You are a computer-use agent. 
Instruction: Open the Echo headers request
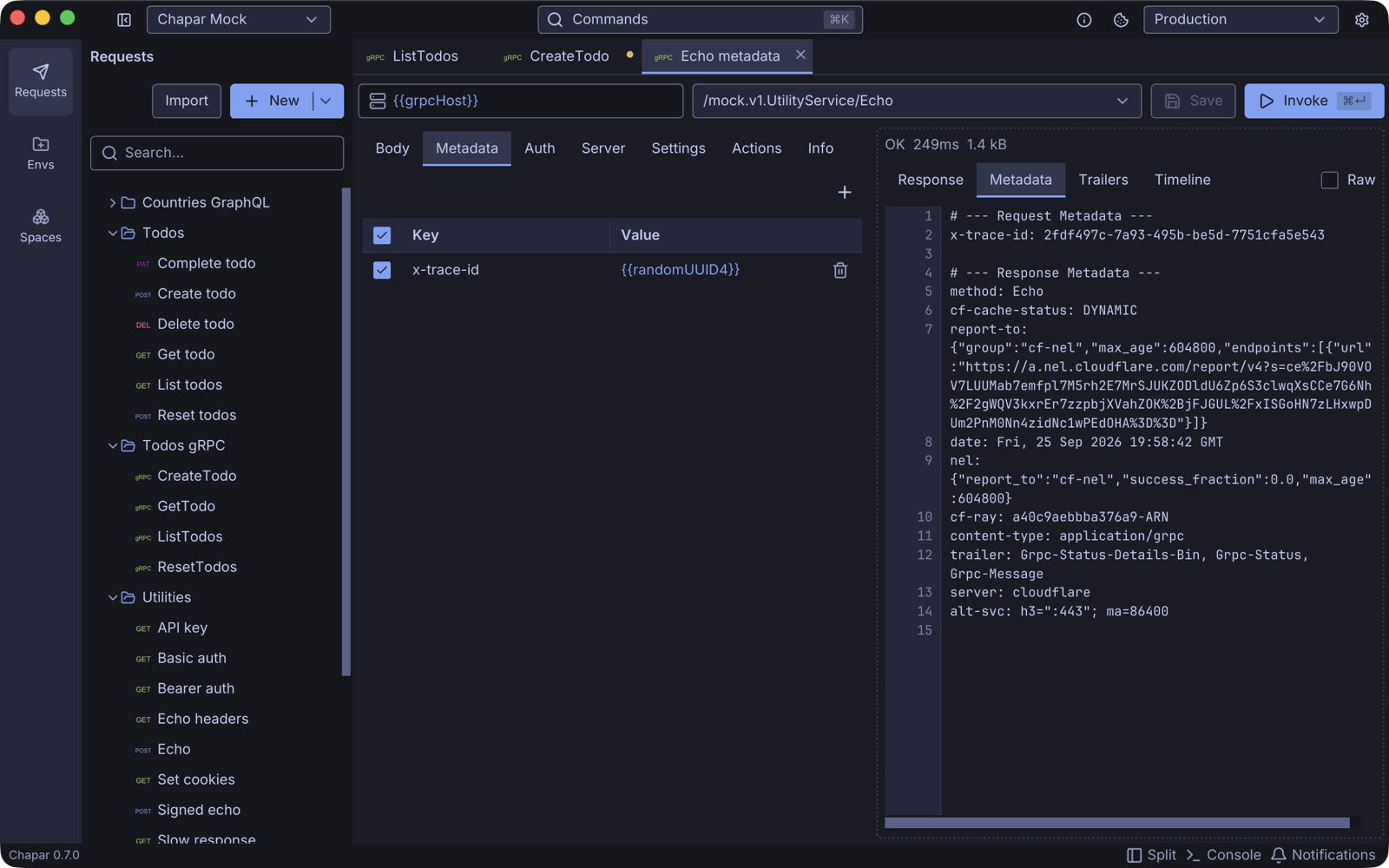pos(202,719)
